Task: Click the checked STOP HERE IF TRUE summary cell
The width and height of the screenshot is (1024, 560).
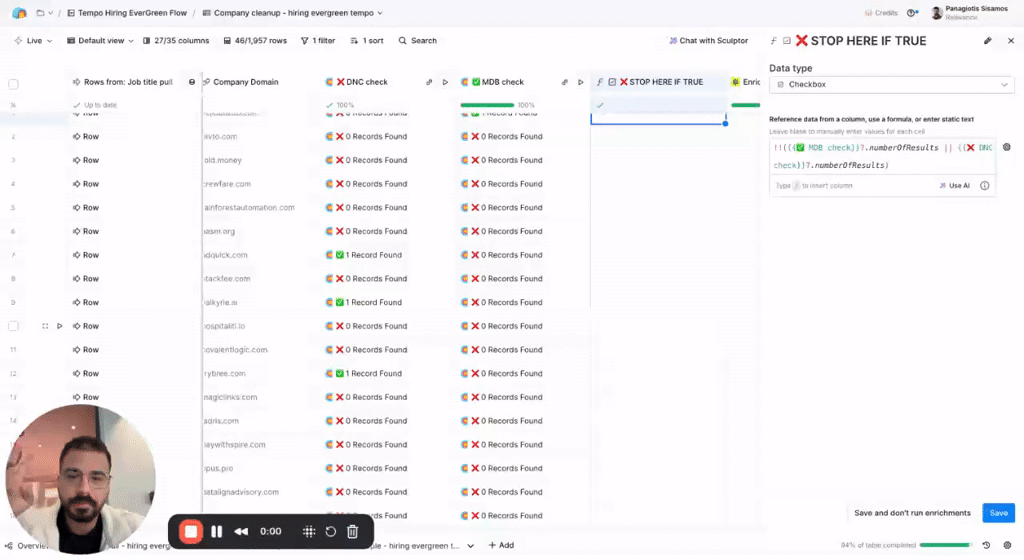Action: [x=658, y=105]
